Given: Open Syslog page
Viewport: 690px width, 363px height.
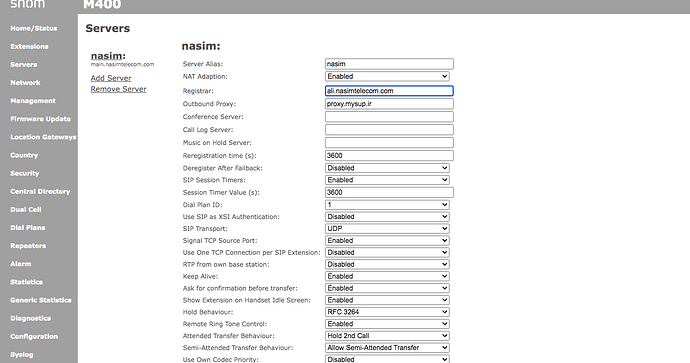Looking at the screenshot, I should tap(22, 354).
